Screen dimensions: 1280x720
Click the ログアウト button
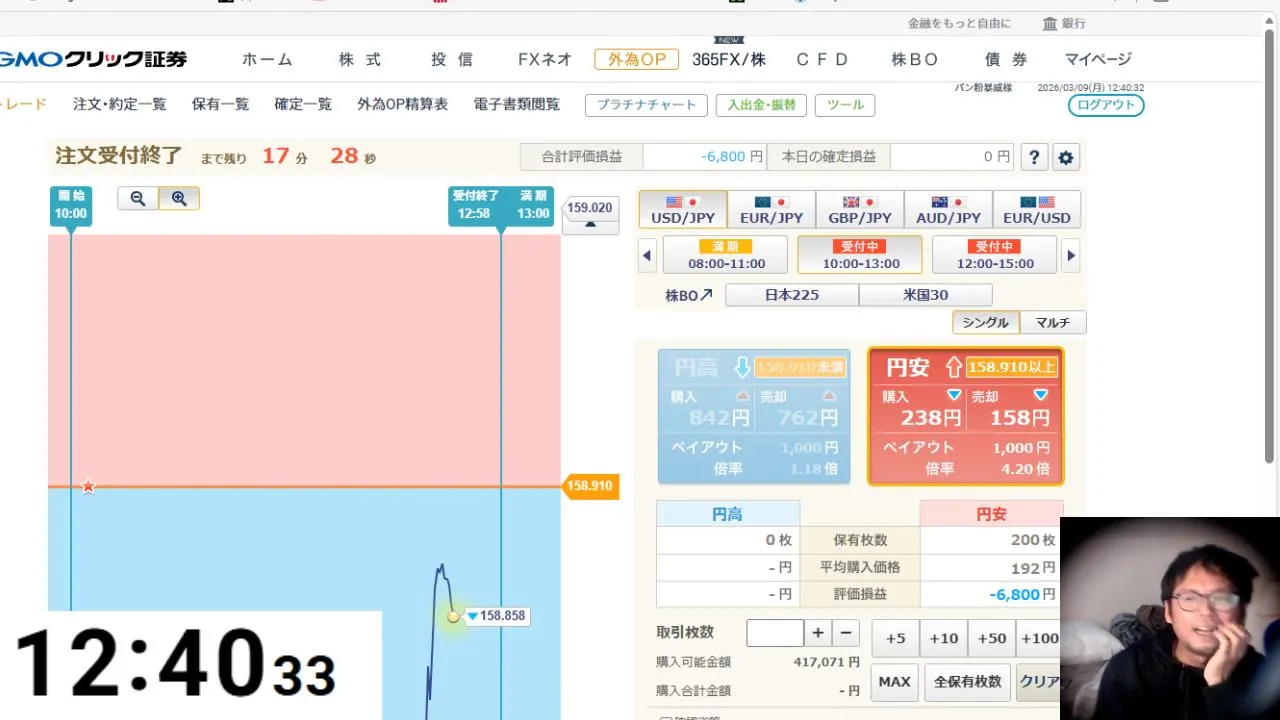click(x=1106, y=105)
